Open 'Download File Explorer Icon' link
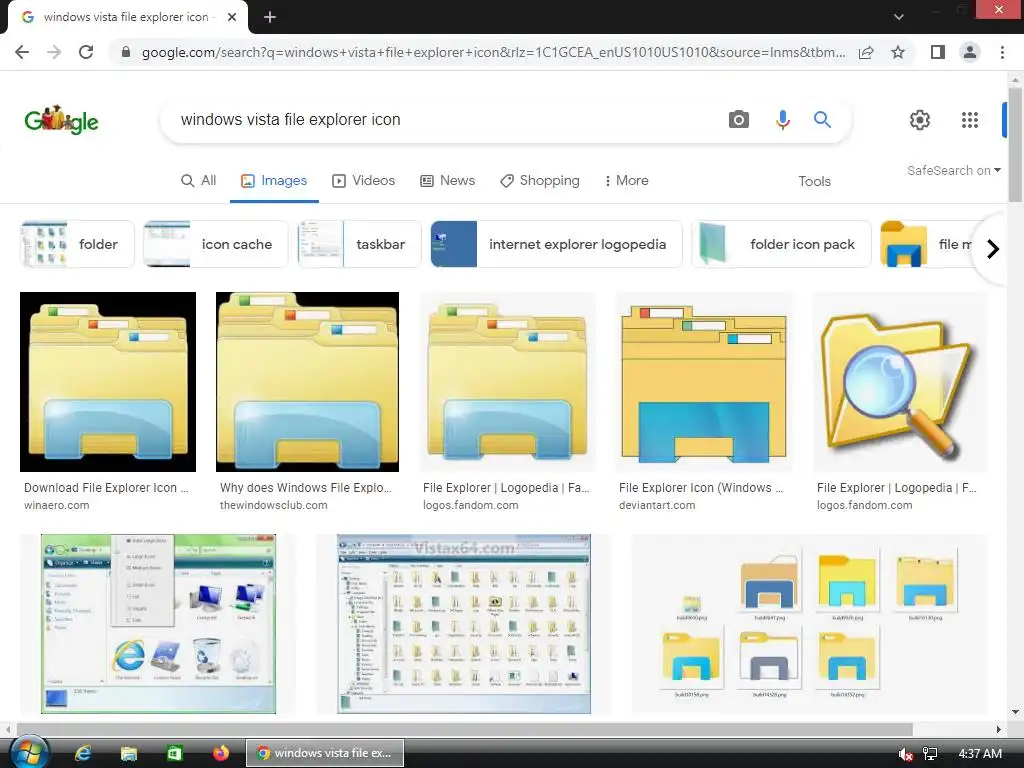 [106, 488]
